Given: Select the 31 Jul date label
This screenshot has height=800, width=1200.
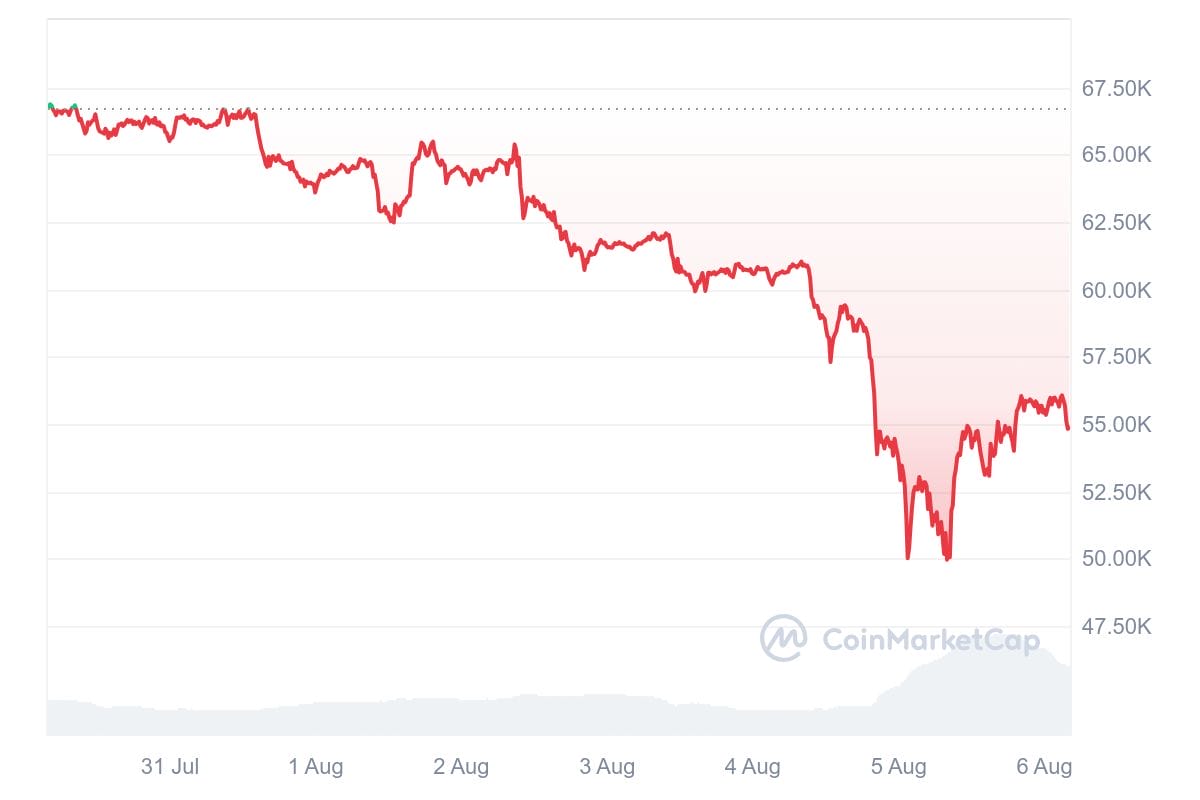Looking at the screenshot, I should pyautogui.click(x=170, y=767).
